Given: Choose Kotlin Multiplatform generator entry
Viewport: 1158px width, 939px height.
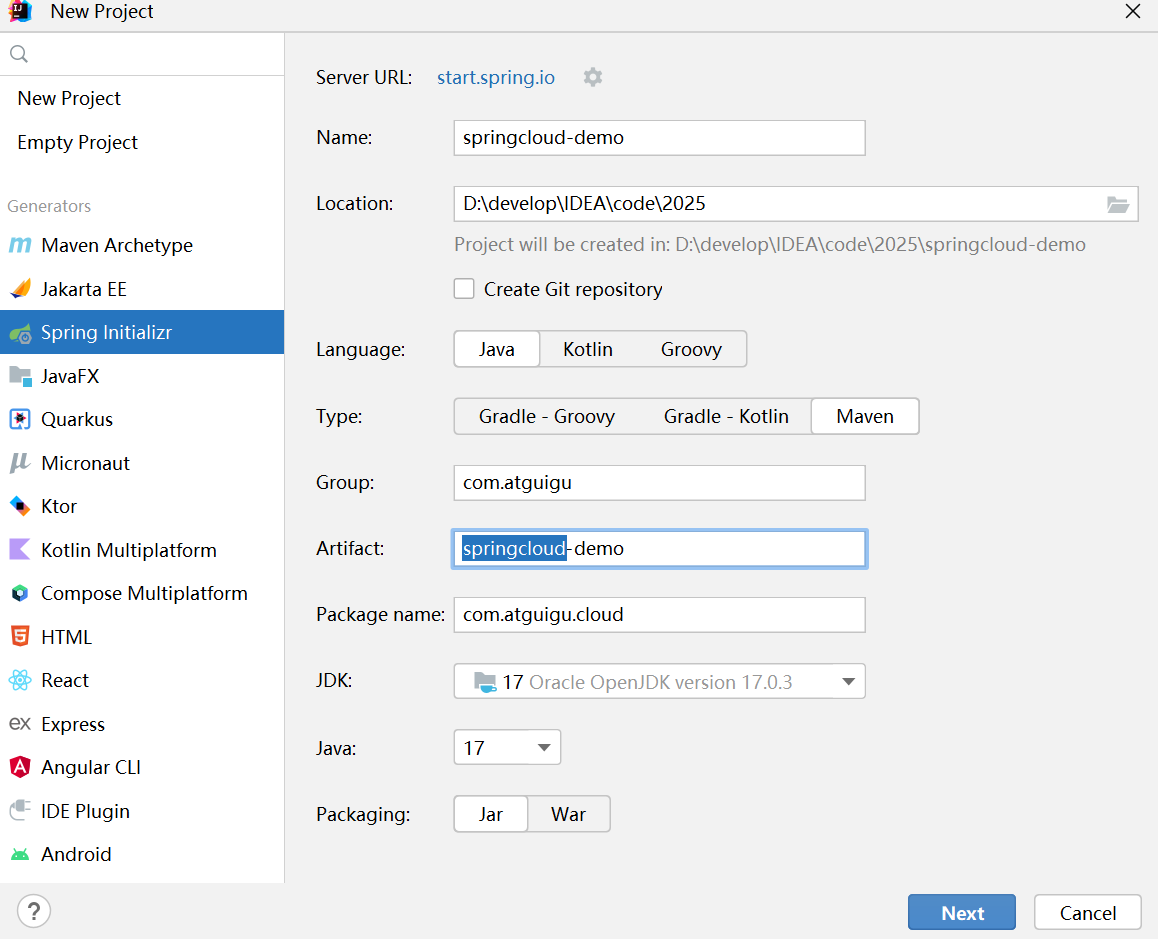Looking at the screenshot, I should [x=142, y=550].
